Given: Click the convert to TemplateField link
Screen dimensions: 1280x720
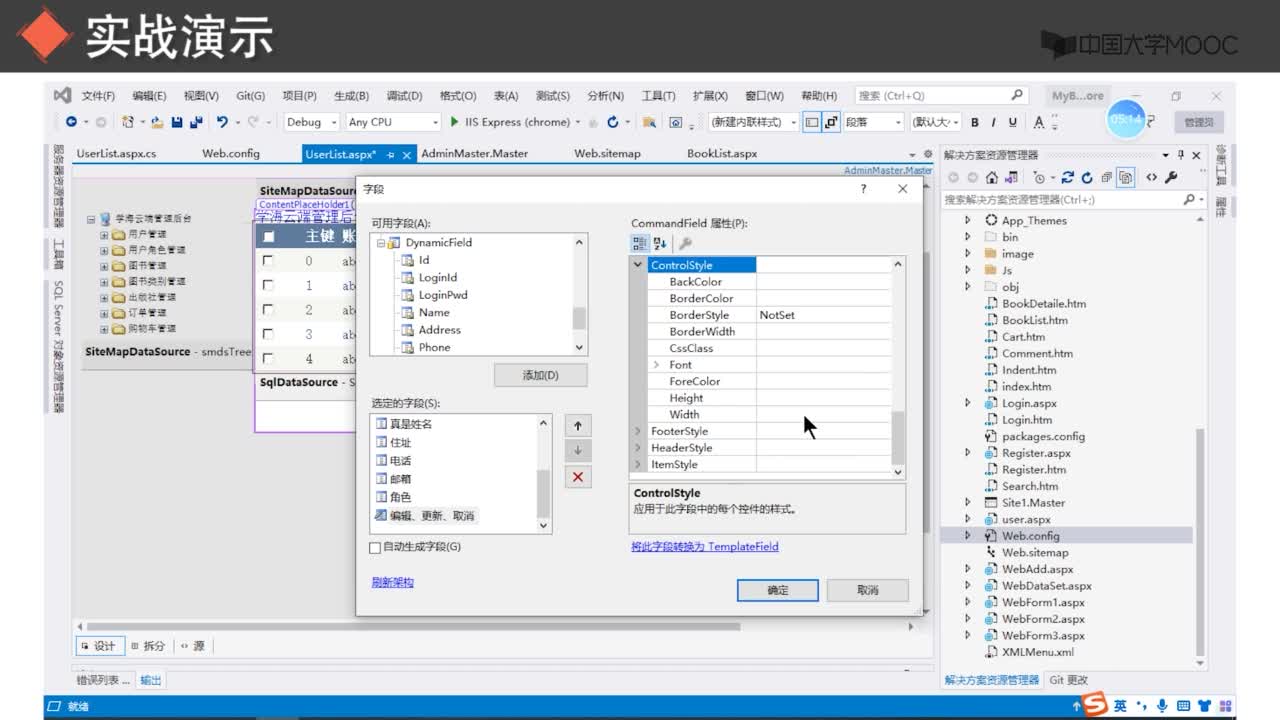Looking at the screenshot, I should point(704,547).
